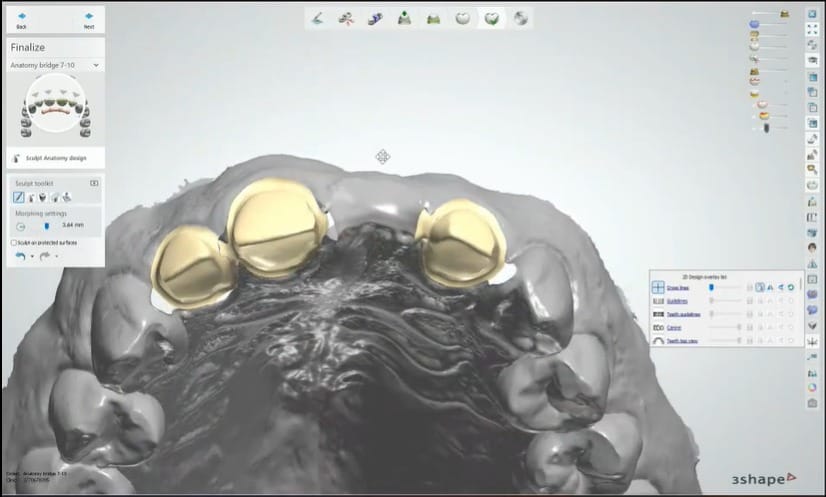The height and width of the screenshot is (497, 826).
Task: Open the green-topped die workflow step
Action: tap(404, 19)
